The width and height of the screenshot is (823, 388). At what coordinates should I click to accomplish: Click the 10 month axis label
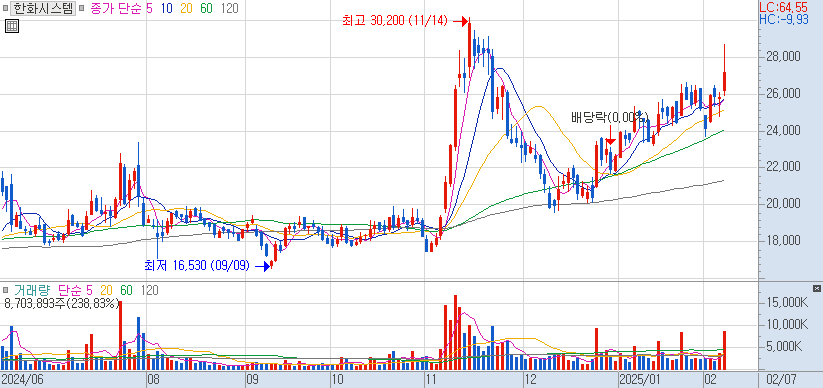tap(337, 379)
